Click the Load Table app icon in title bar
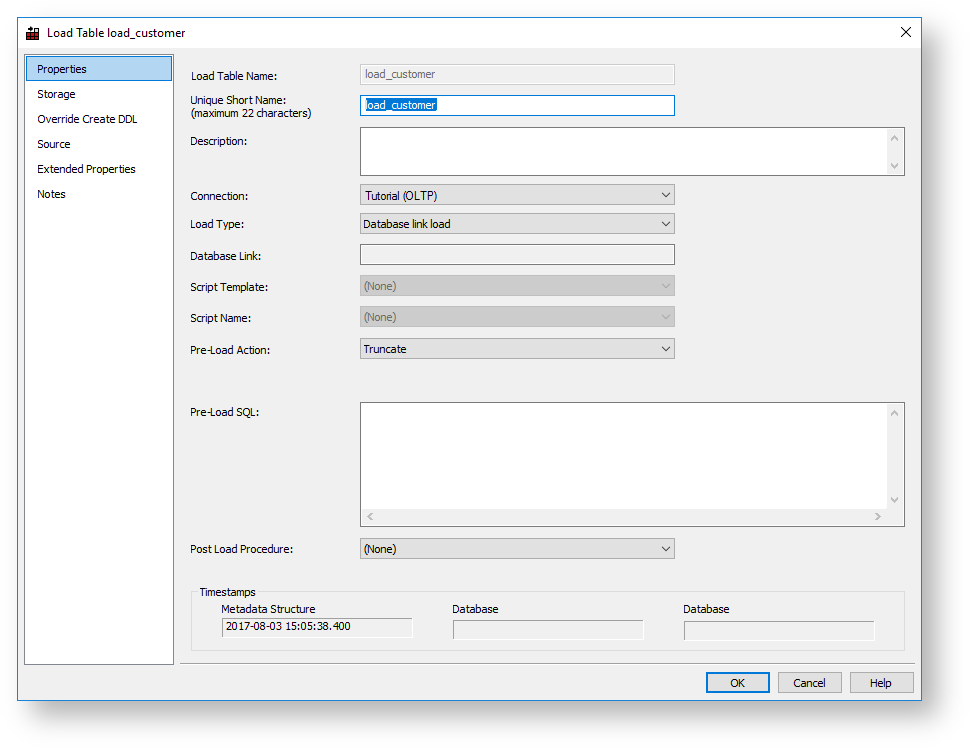 coord(33,33)
